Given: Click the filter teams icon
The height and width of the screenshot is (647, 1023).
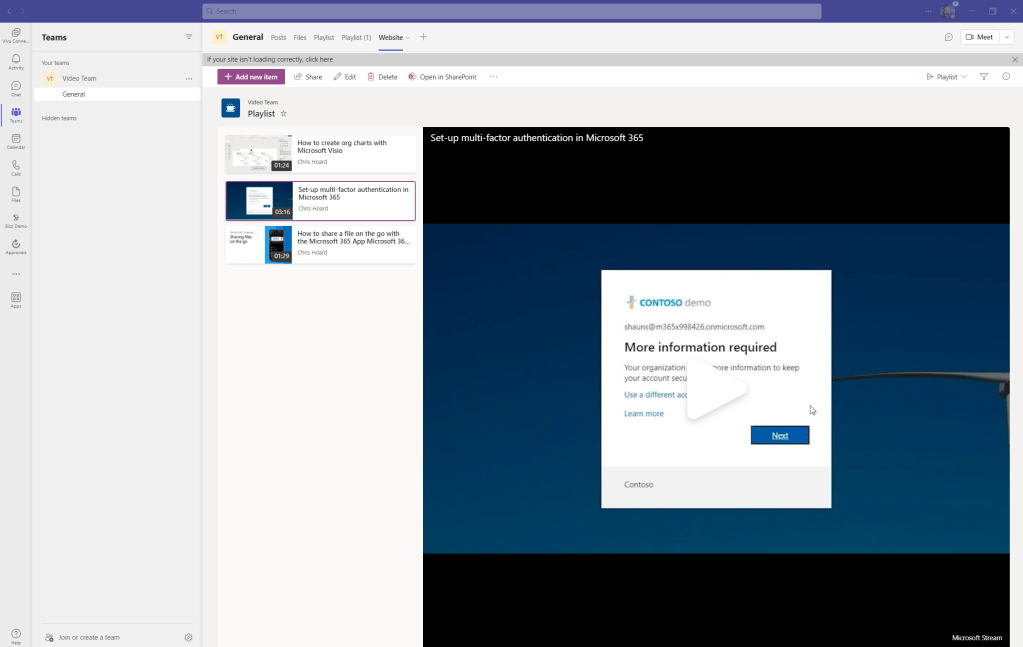Looking at the screenshot, I should (189, 37).
